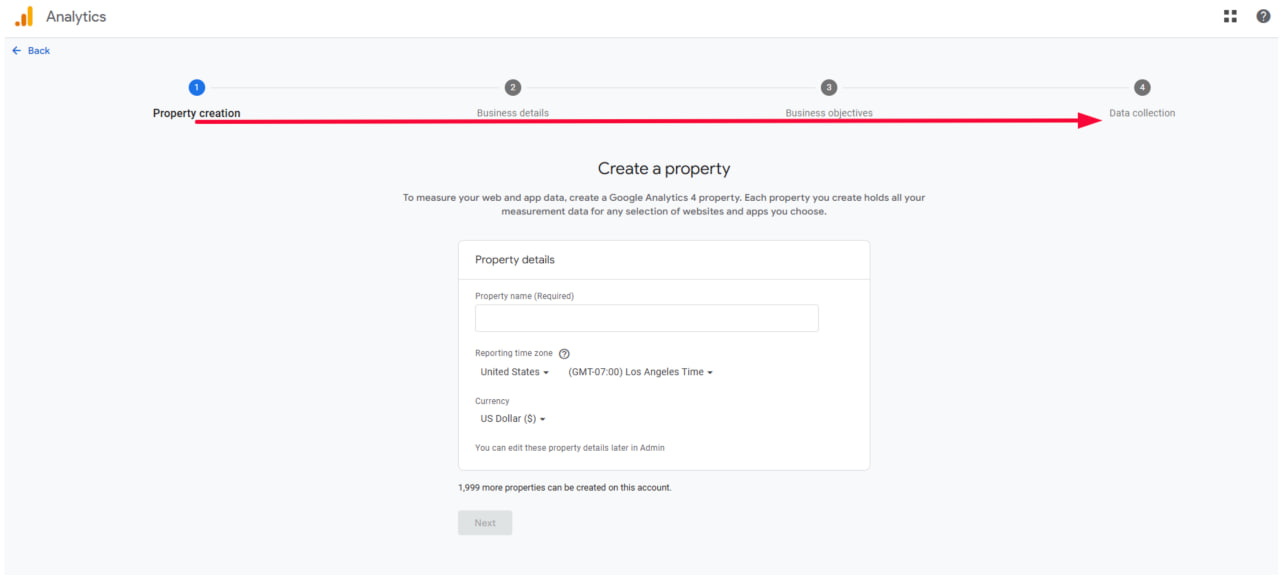This screenshot has width=1280, height=578.
Task: Select step 1 circle in the stepper
Action: [197, 88]
